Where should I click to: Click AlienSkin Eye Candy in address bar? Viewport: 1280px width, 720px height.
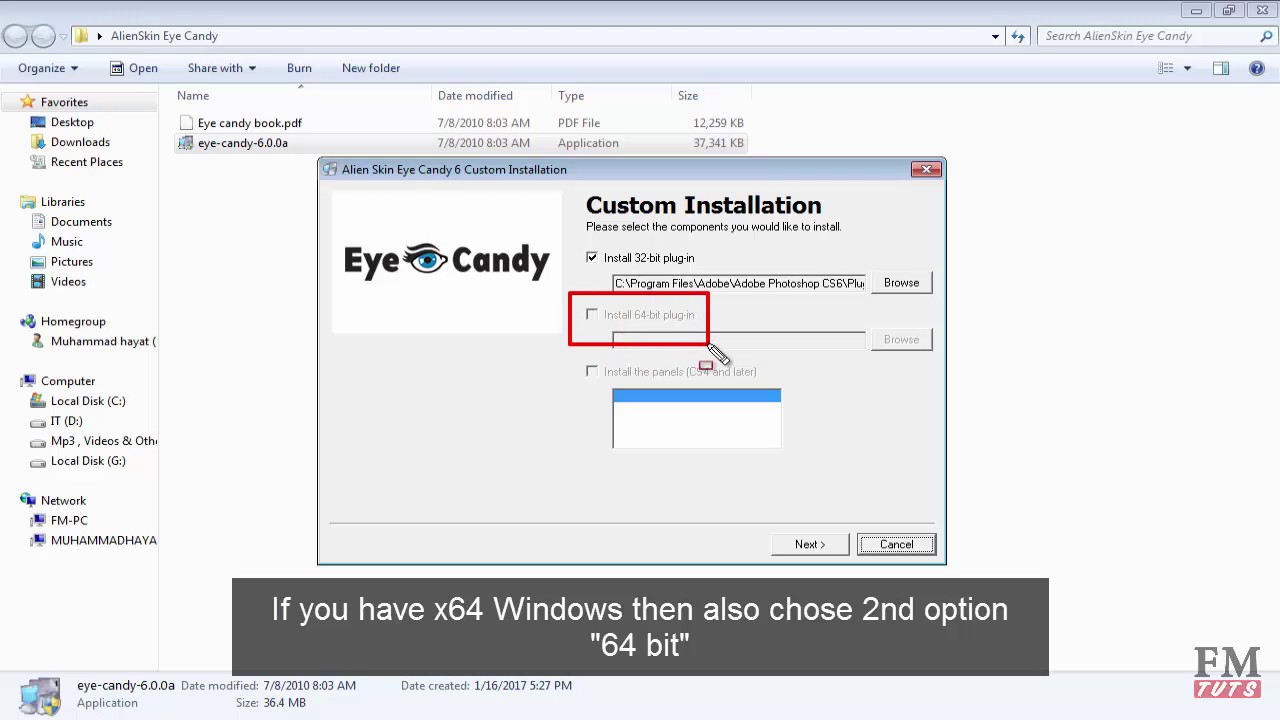click(164, 36)
